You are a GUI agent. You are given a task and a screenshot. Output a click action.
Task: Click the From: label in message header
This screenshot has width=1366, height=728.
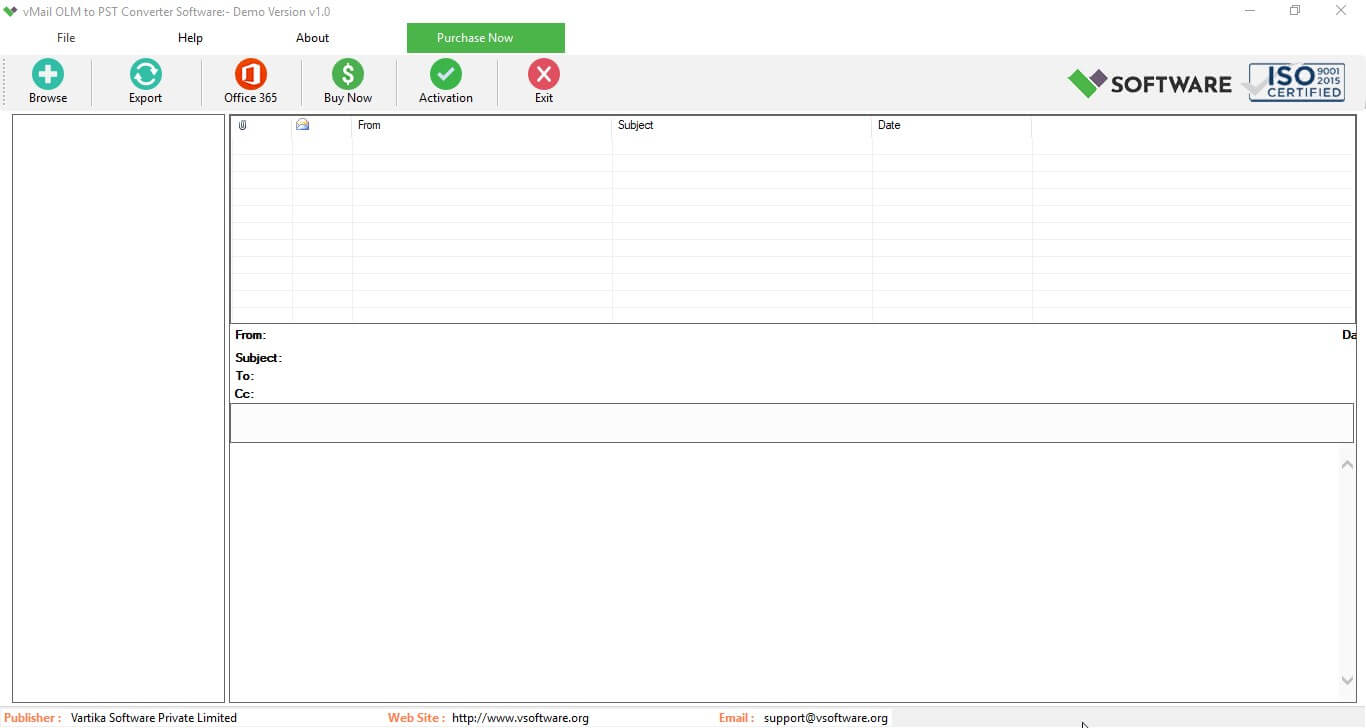250,335
